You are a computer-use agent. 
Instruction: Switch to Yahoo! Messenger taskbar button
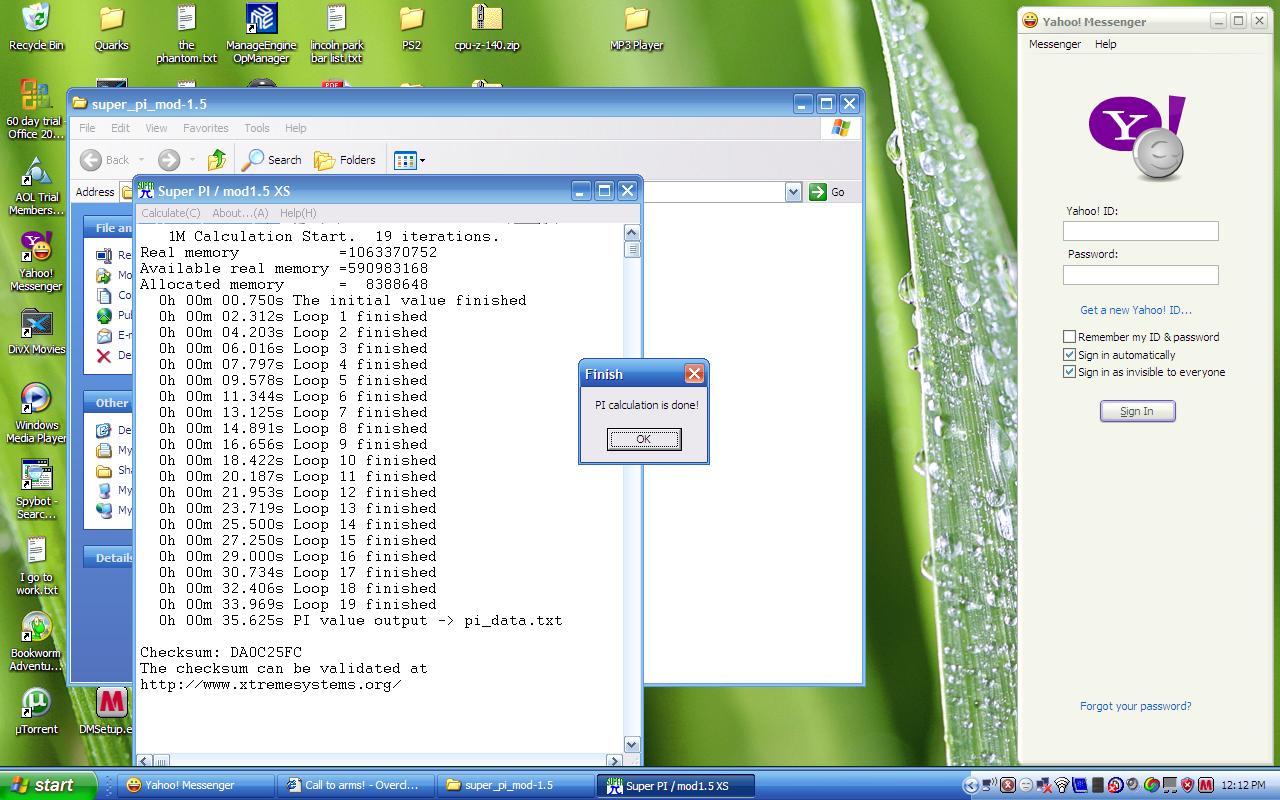click(196, 785)
